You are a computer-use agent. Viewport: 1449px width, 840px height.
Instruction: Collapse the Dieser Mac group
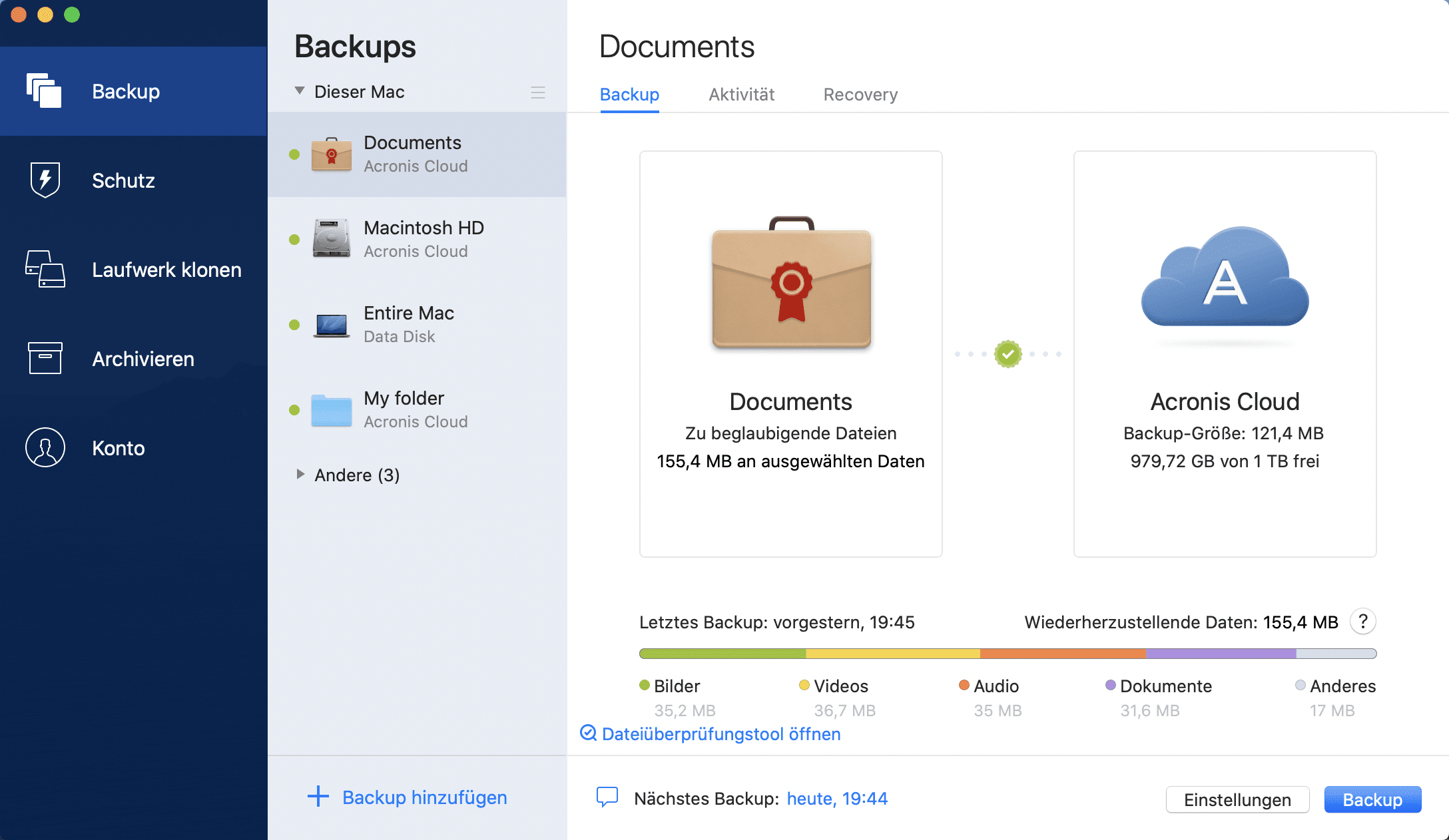pos(300,91)
